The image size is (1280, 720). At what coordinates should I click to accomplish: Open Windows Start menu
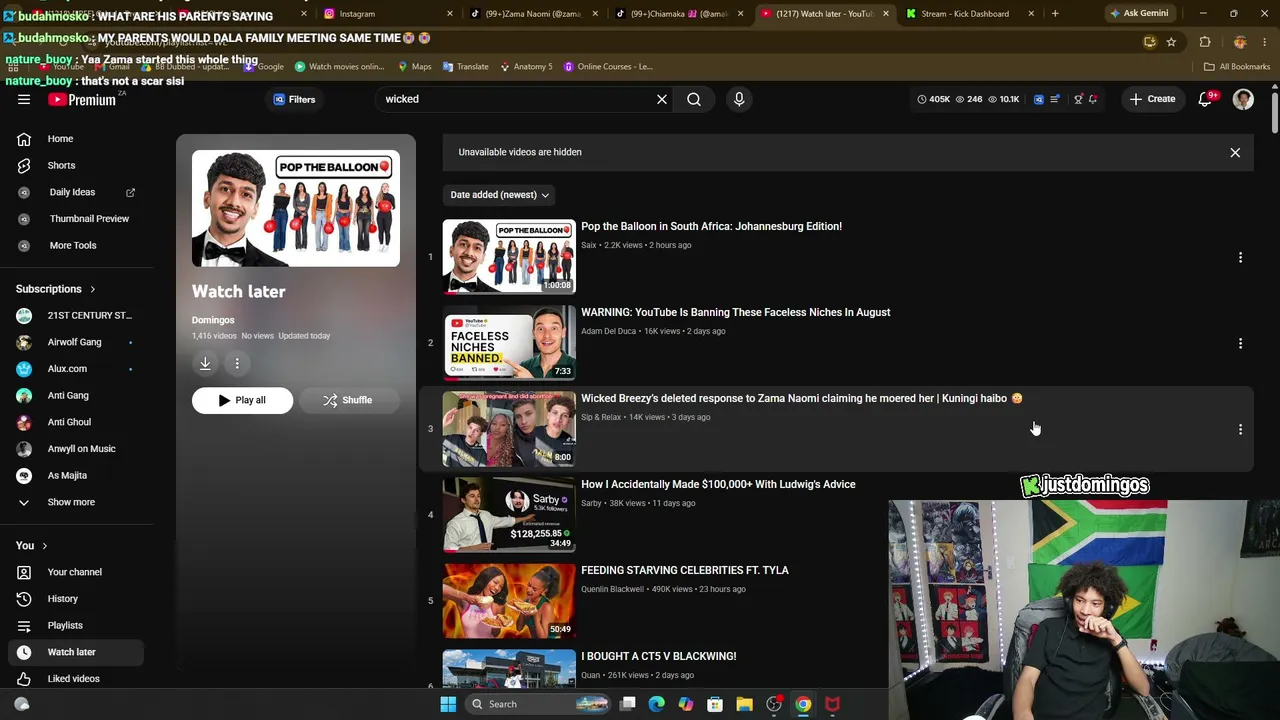tap(448, 704)
